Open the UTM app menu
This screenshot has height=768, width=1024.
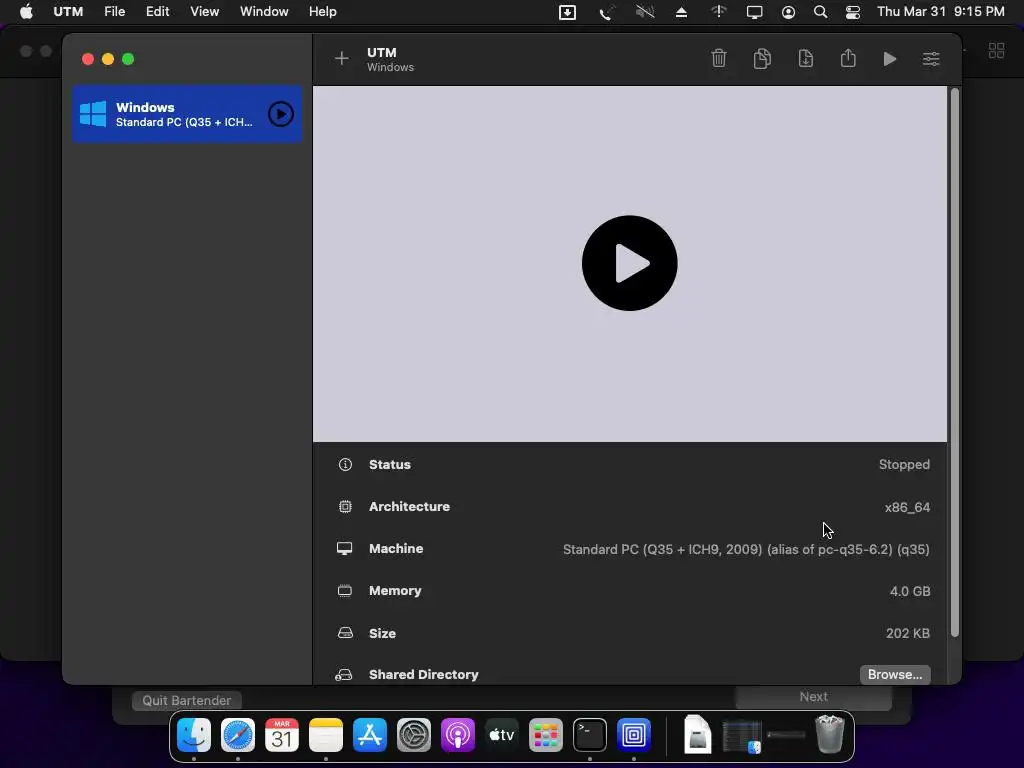(68, 12)
